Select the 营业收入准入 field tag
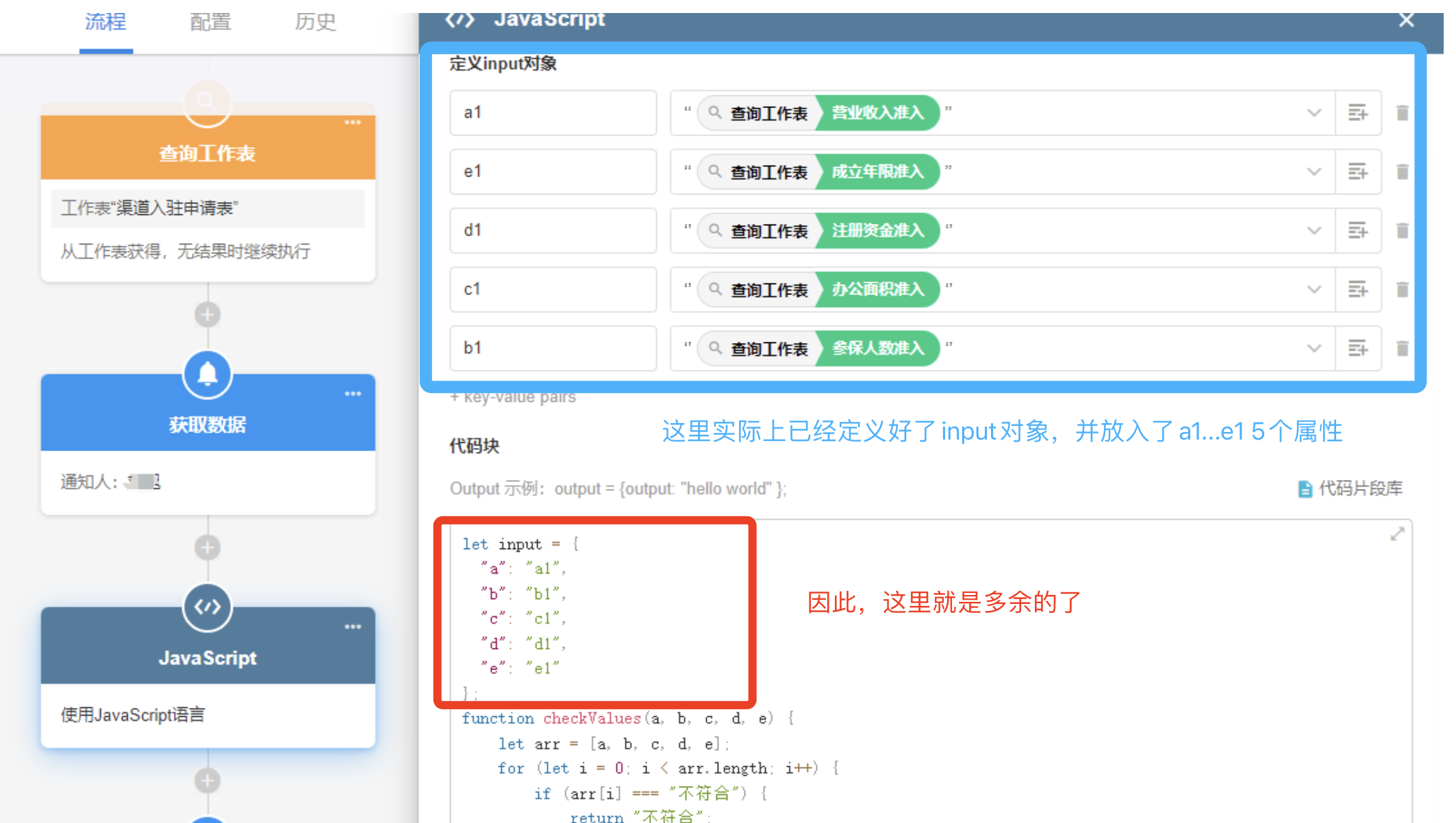This screenshot has height=823, width=1456. point(877,113)
